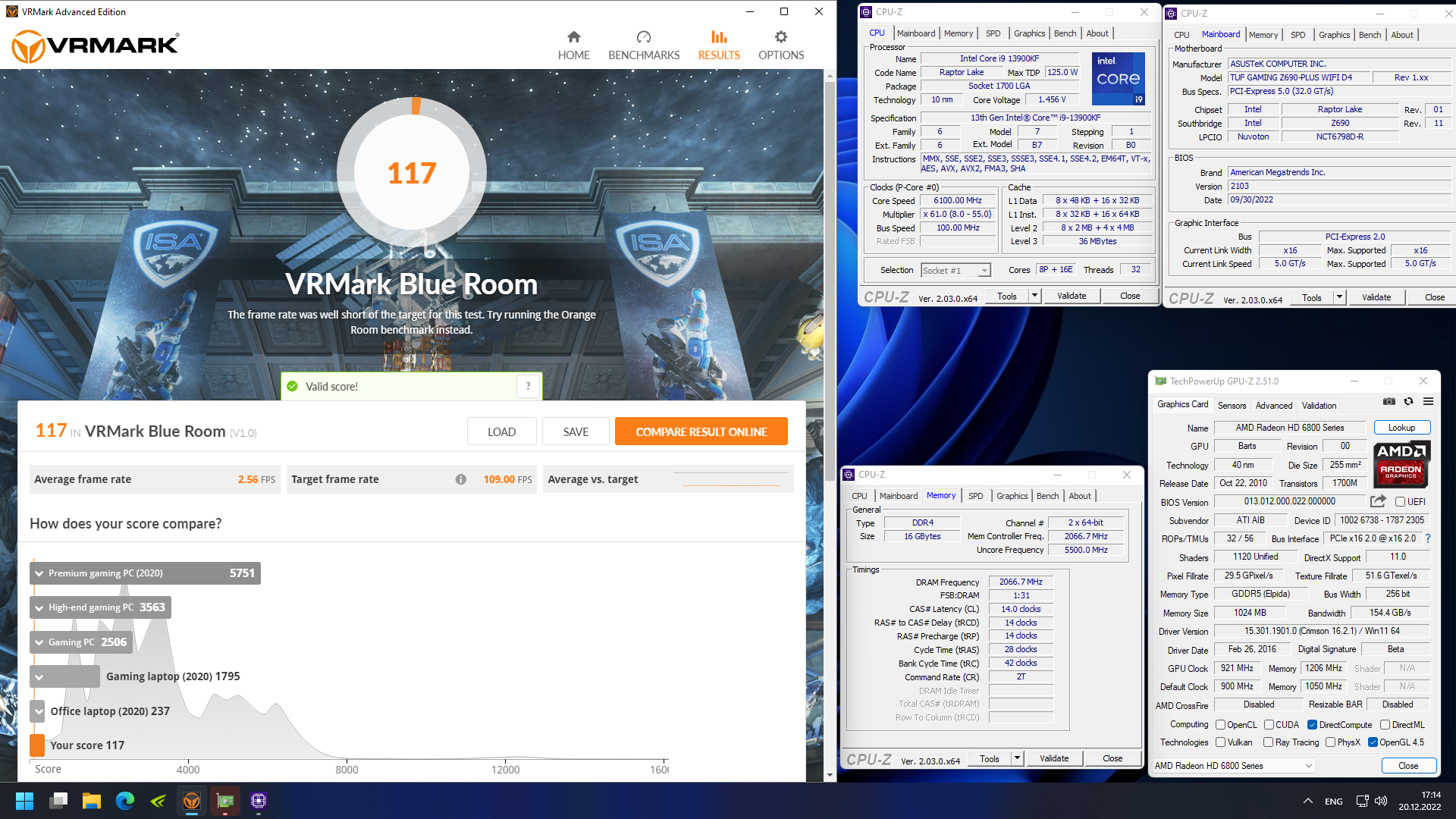Click the VRMark taskbar icon
Image resolution: width=1456 pixels, height=819 pixels.
click(x=192, y=801)
